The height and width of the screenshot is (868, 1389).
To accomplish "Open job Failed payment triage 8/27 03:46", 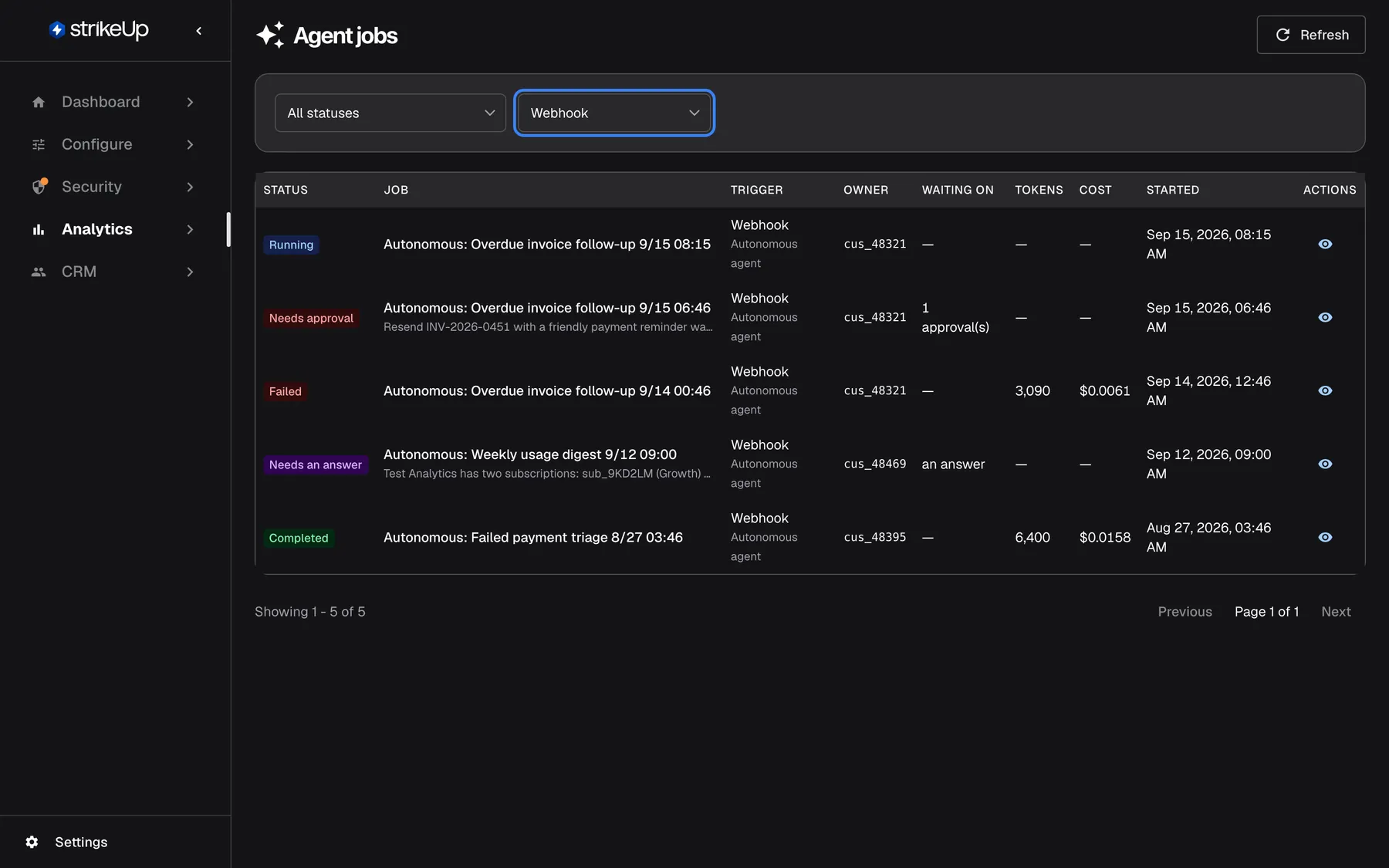I will 533,537.
